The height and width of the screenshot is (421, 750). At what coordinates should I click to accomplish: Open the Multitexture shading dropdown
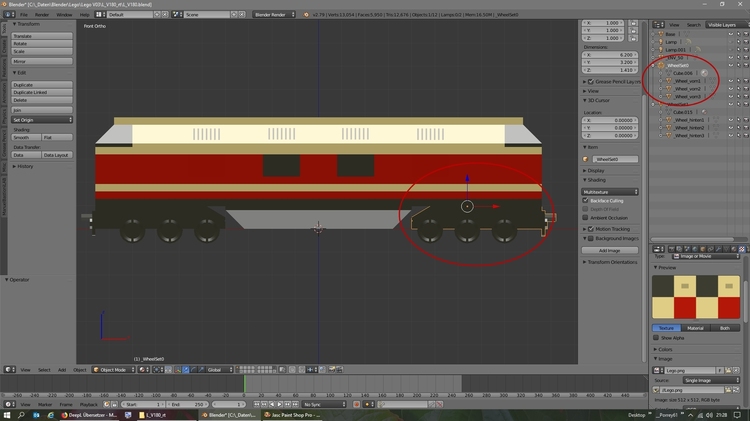(x=610, y=192)
